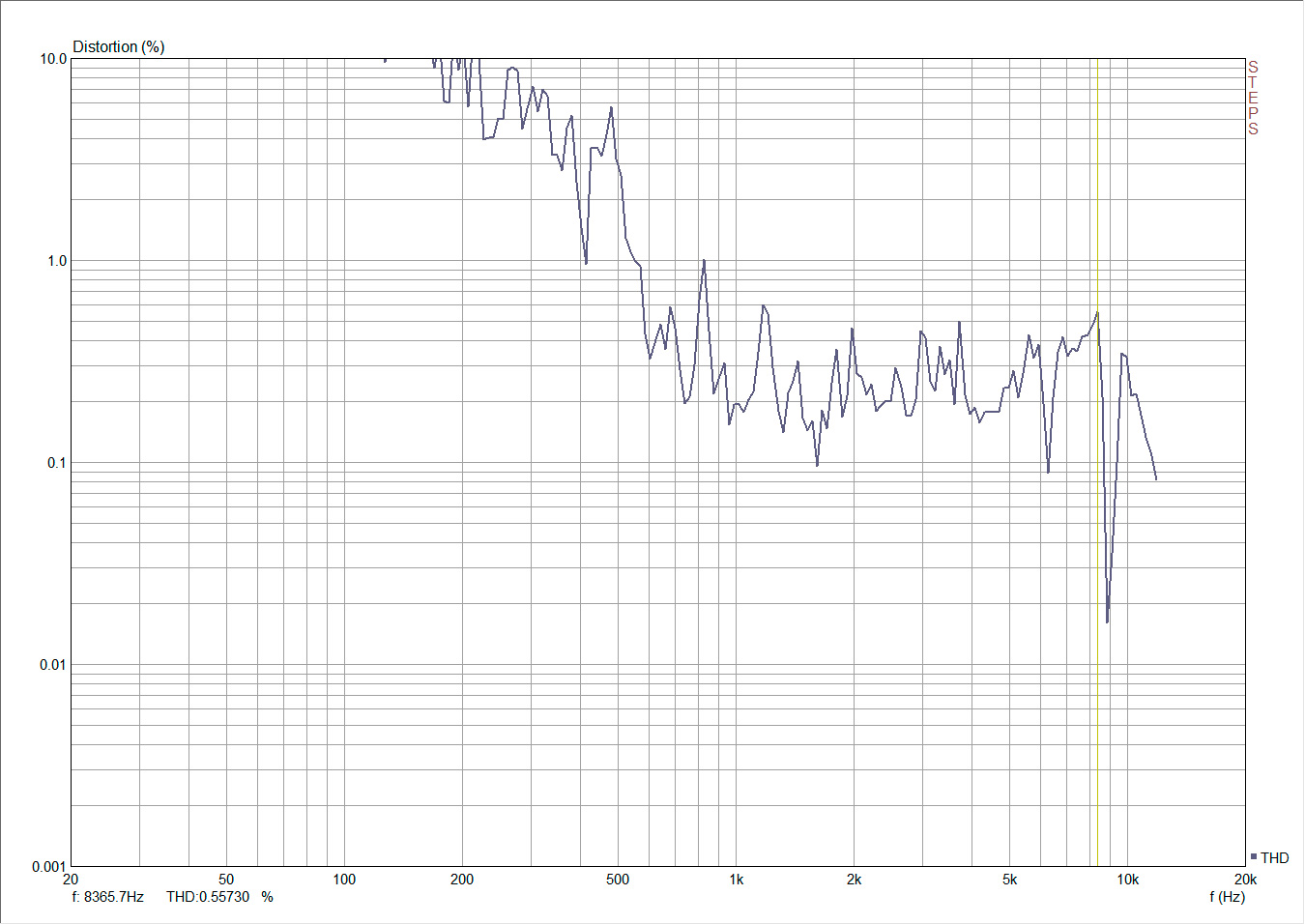
Task: Click the 20 frequency axis label
Action: (x=71, y=880)
